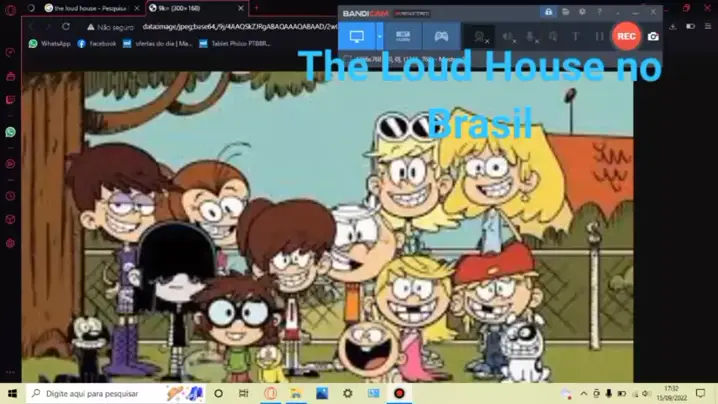Open Bandicam output folder icon
Screen dimensions: 718x404
click(x=566, y=12)
